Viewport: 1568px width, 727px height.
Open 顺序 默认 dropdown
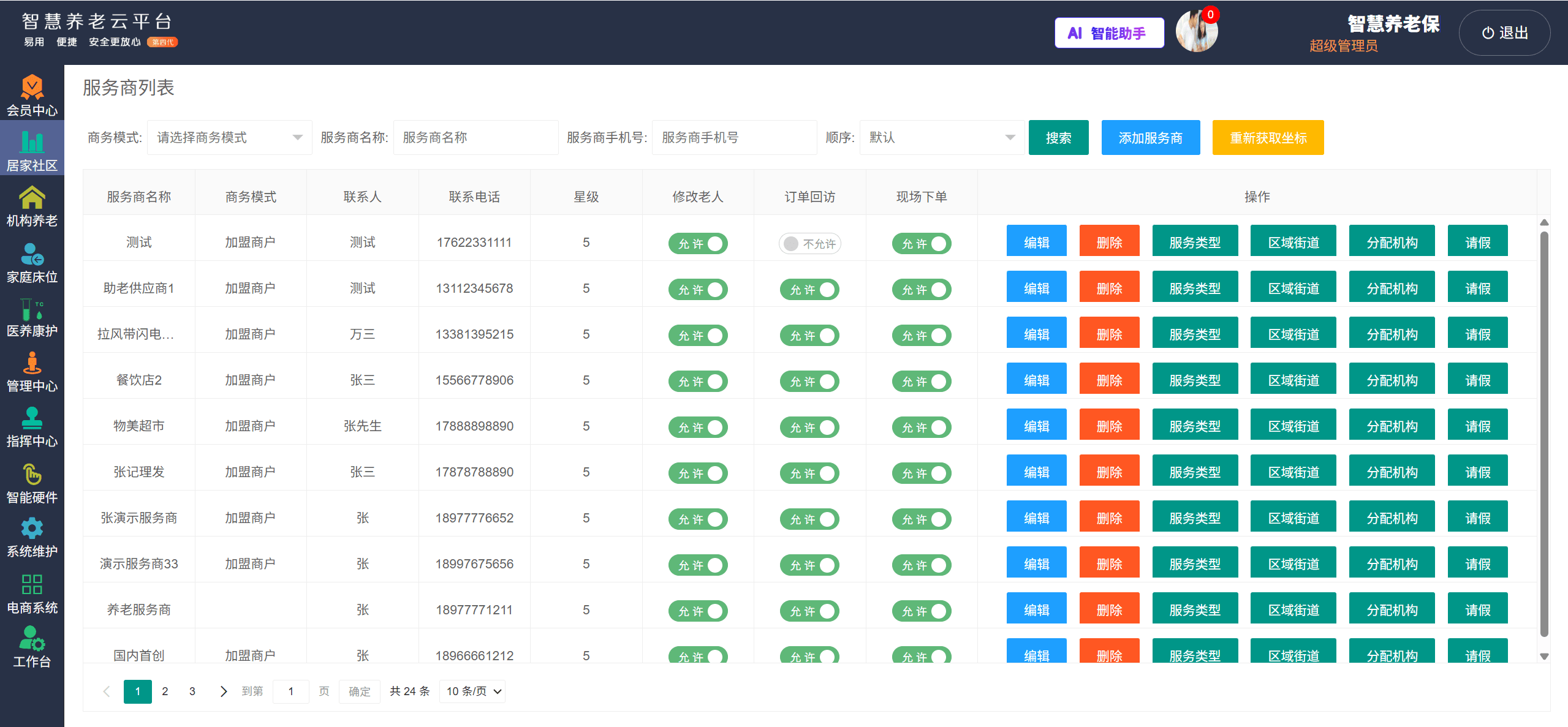coord(942,138)
